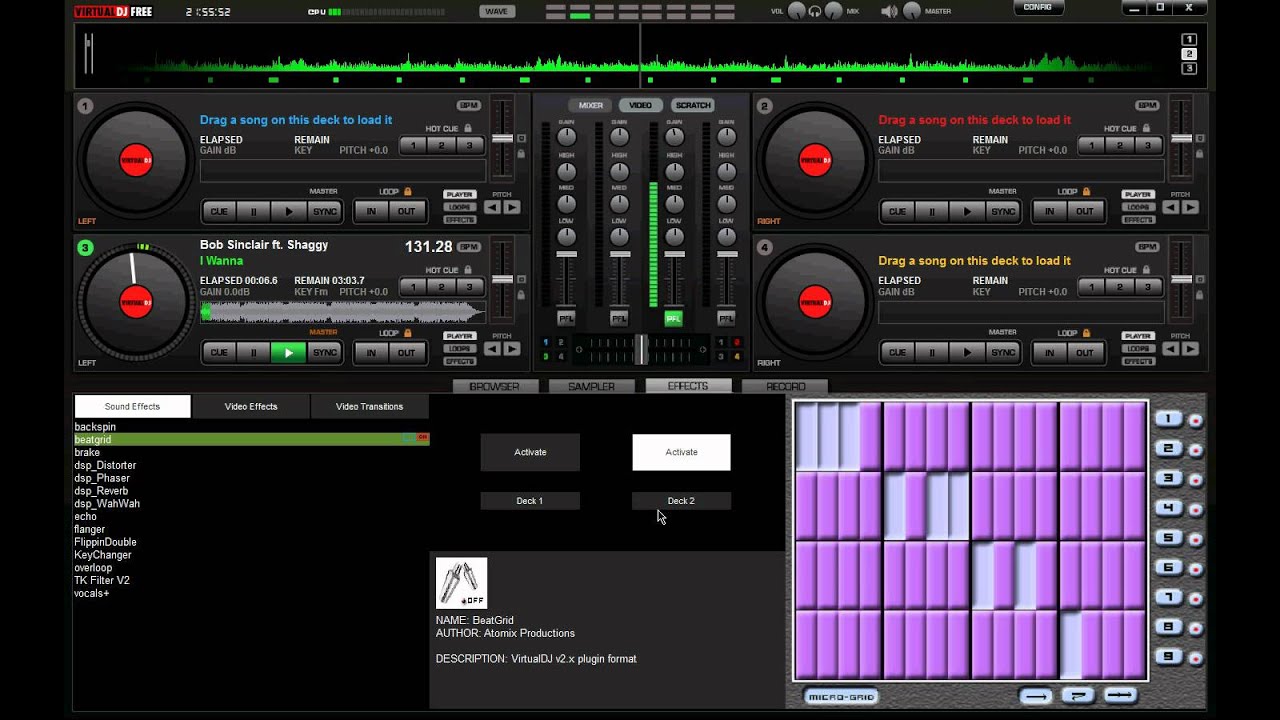The image size is (1280, 720).
Task: Click the first channel volume fader
Action: [566, 256]
